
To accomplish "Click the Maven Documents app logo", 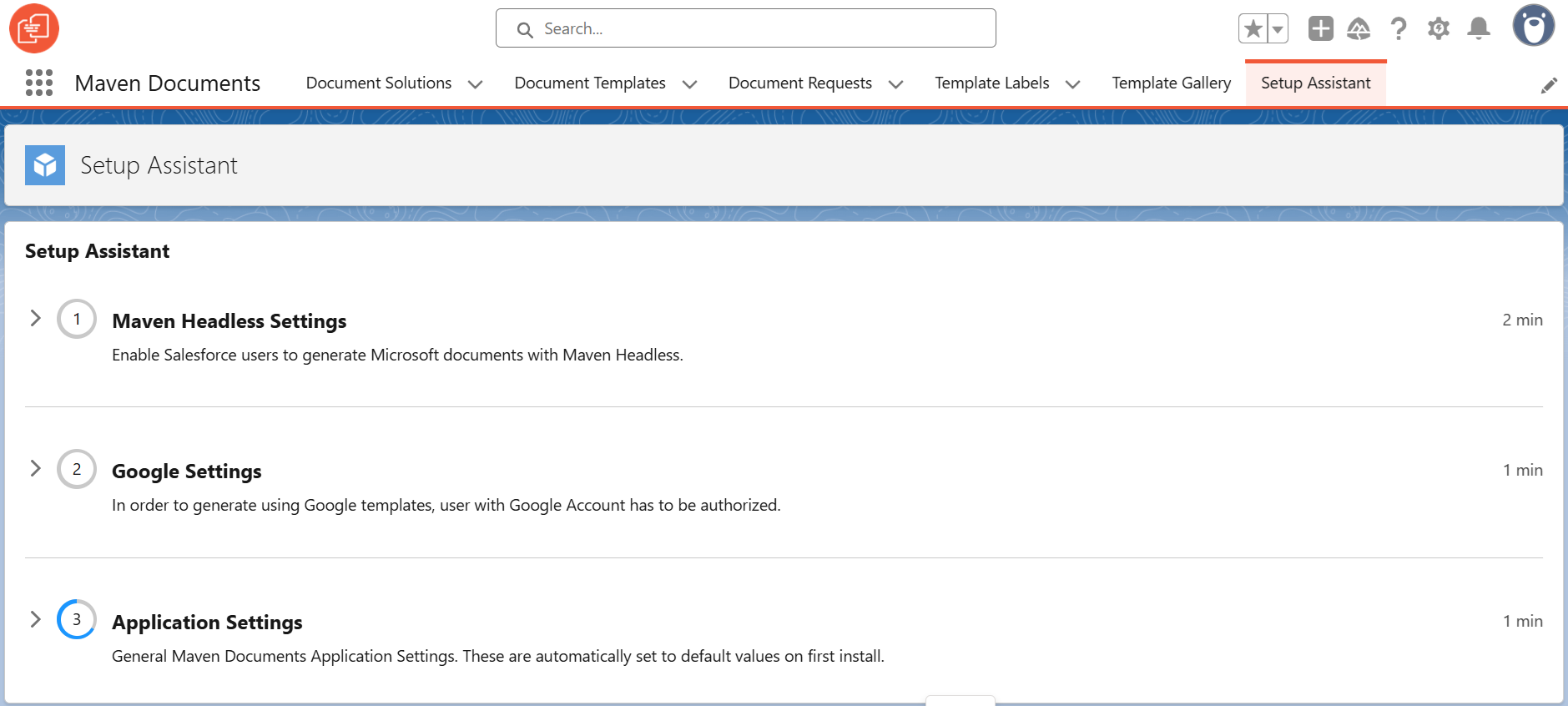I will coord(34,28).
